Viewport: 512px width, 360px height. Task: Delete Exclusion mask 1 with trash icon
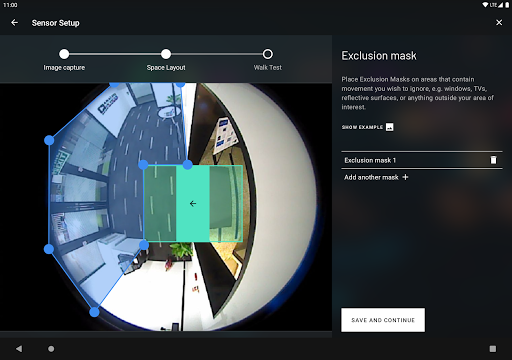point(493,160)
